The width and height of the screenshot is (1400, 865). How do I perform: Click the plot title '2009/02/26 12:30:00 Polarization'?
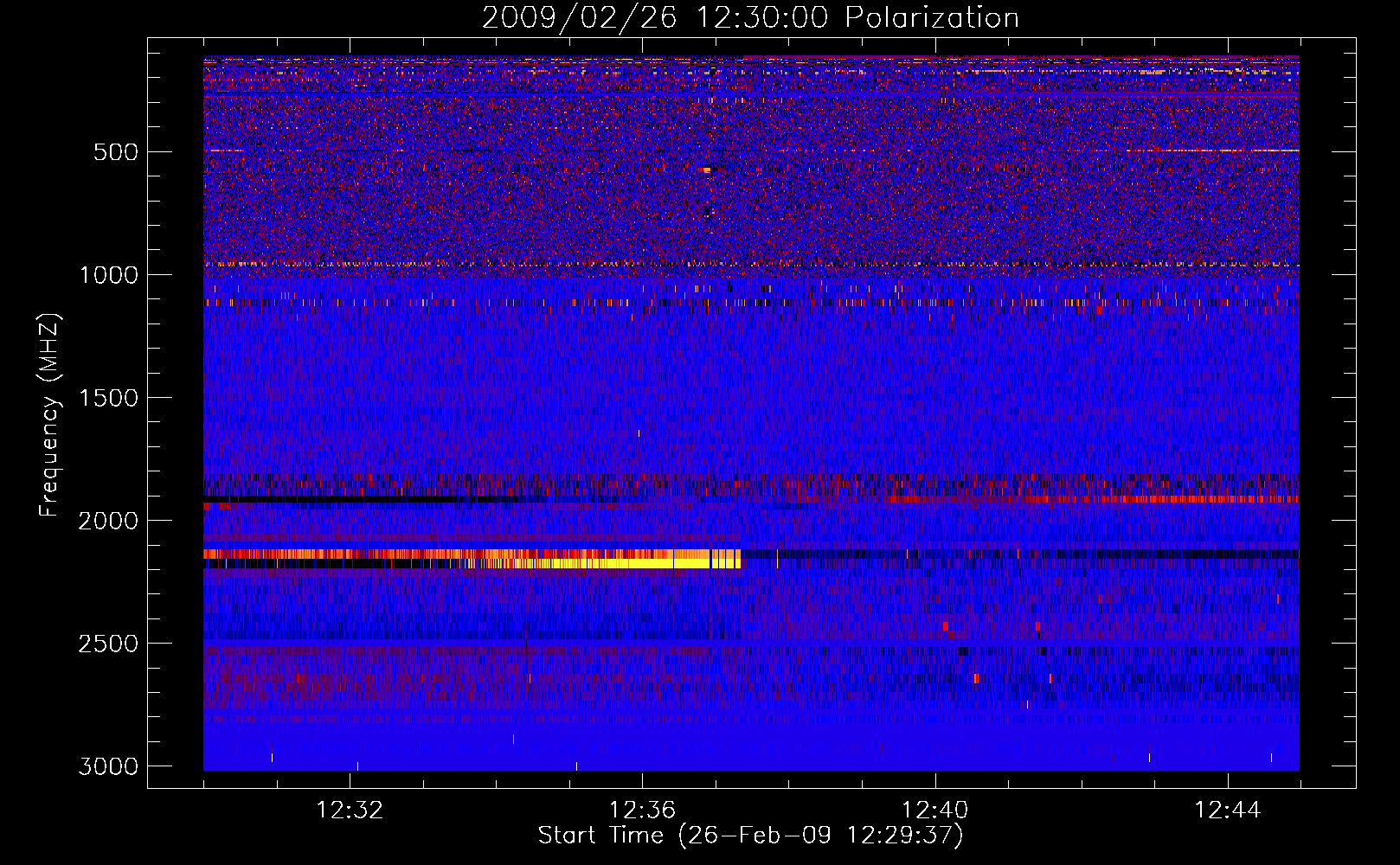(x=750, y=17)
